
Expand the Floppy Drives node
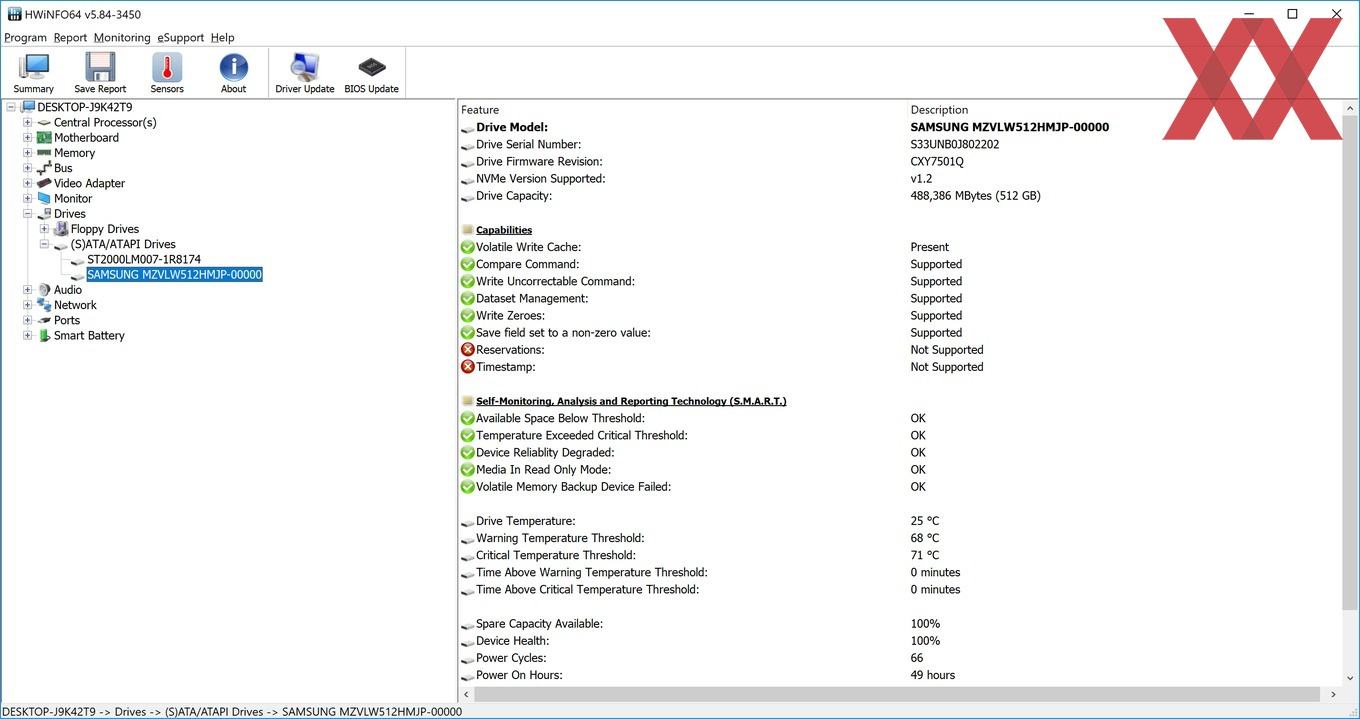click(44, 229)
